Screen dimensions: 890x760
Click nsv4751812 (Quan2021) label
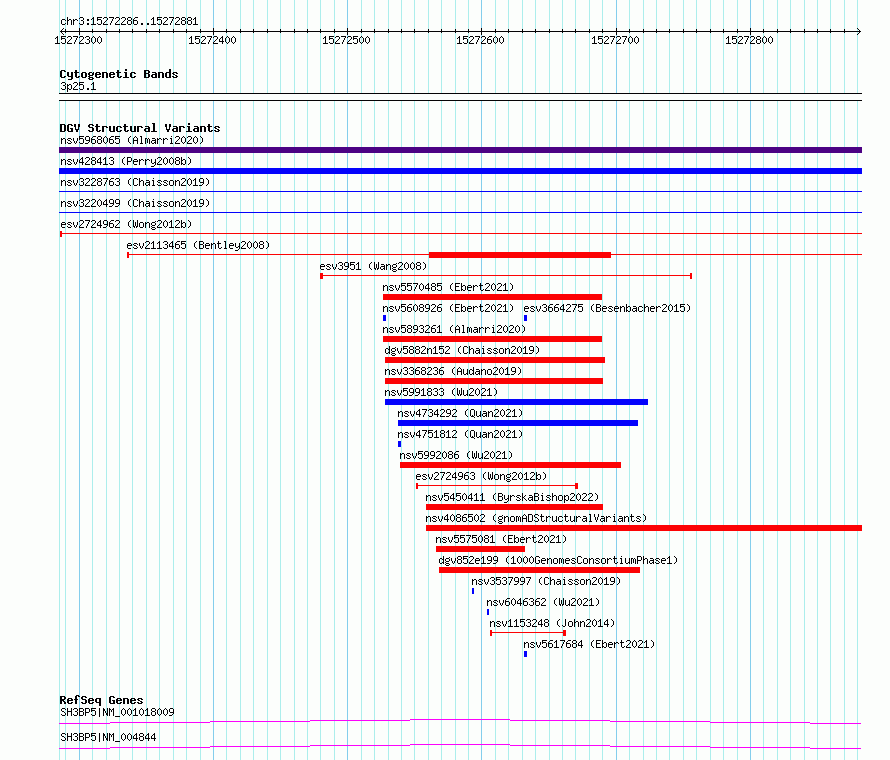460,434
